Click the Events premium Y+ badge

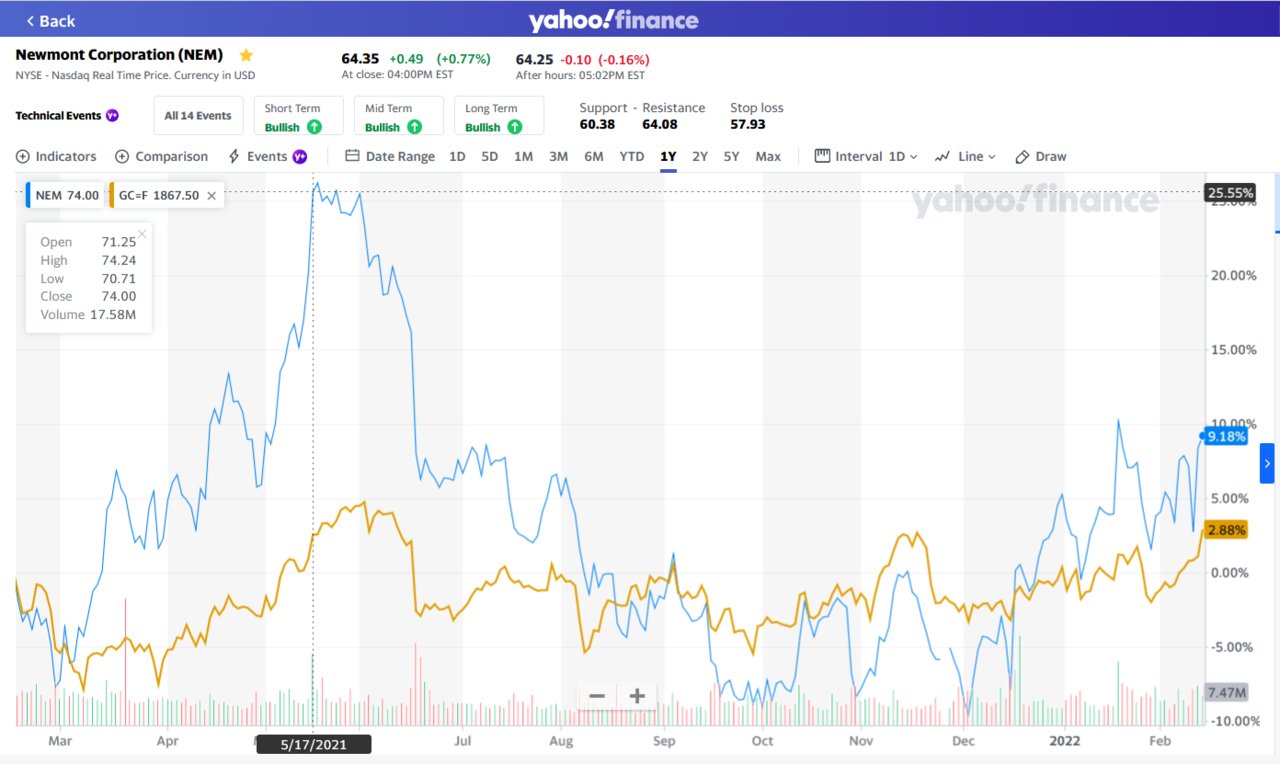(299, 157)
